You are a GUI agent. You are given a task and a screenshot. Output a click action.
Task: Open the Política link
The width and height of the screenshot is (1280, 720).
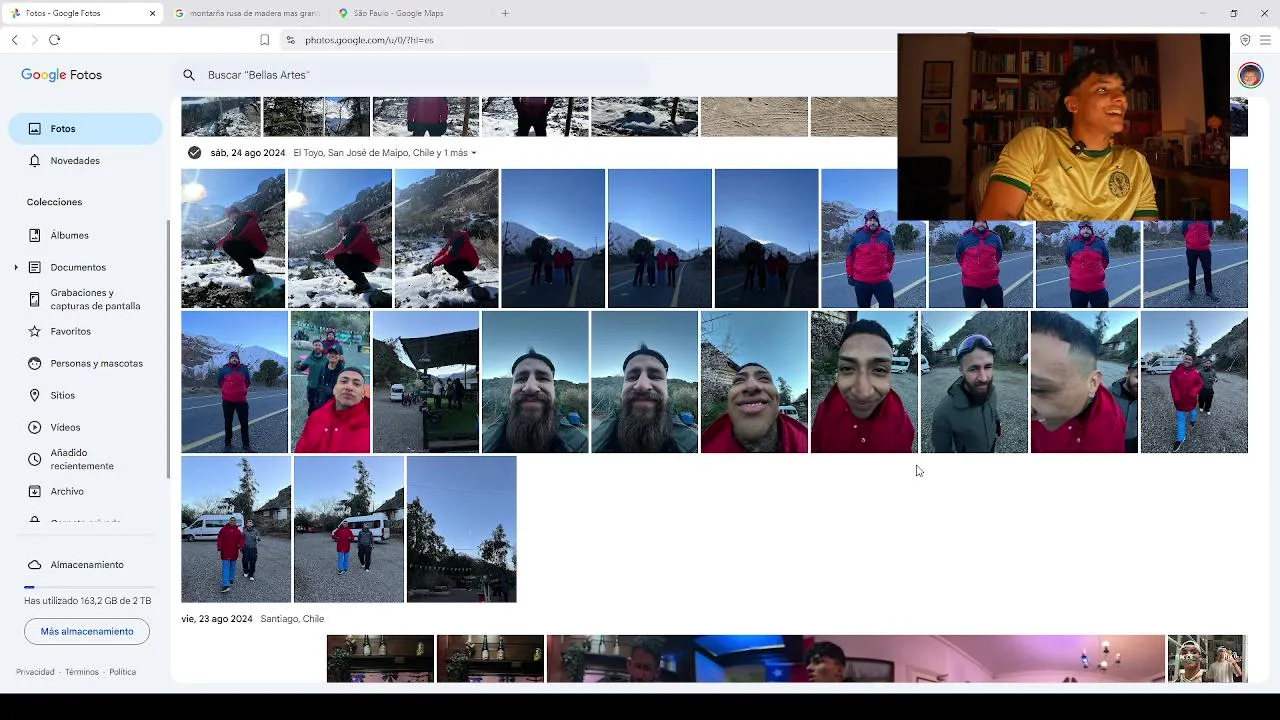click(x=122, y=672)
